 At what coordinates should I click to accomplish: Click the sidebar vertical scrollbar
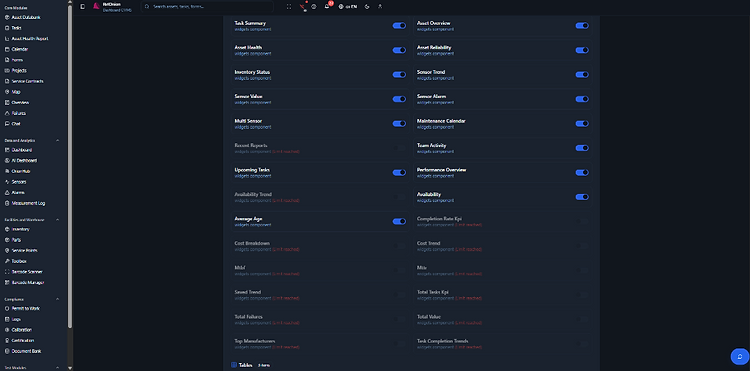pos(70,167)
